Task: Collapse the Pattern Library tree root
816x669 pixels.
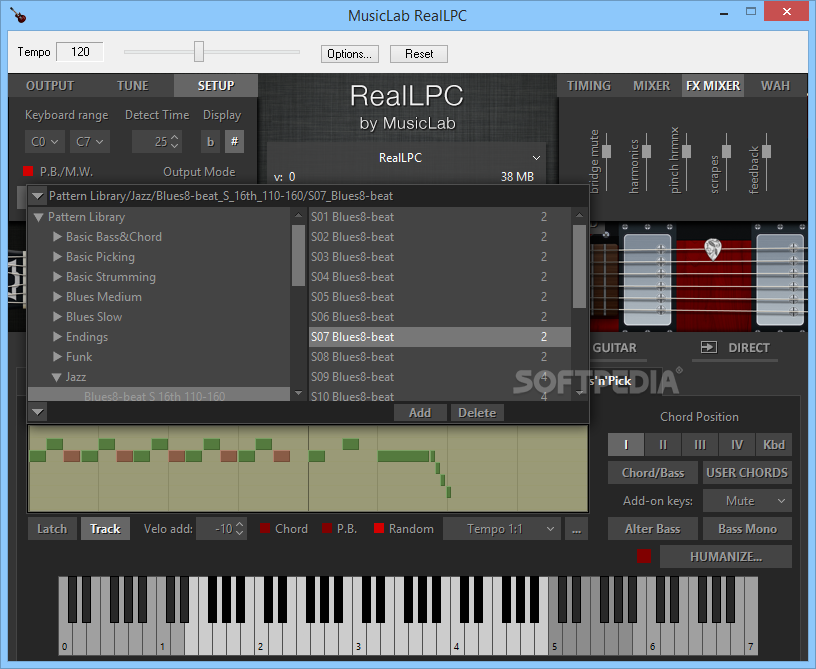Action: 38,217
